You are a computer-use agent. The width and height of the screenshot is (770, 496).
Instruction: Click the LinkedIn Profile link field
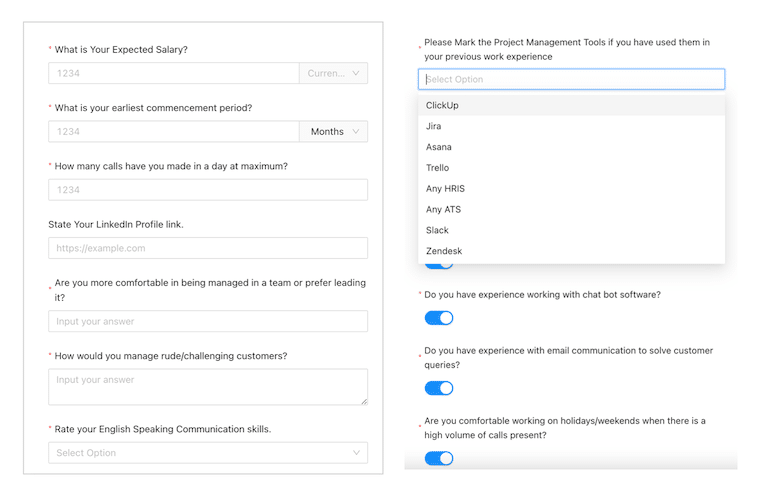tap(208, 248)
